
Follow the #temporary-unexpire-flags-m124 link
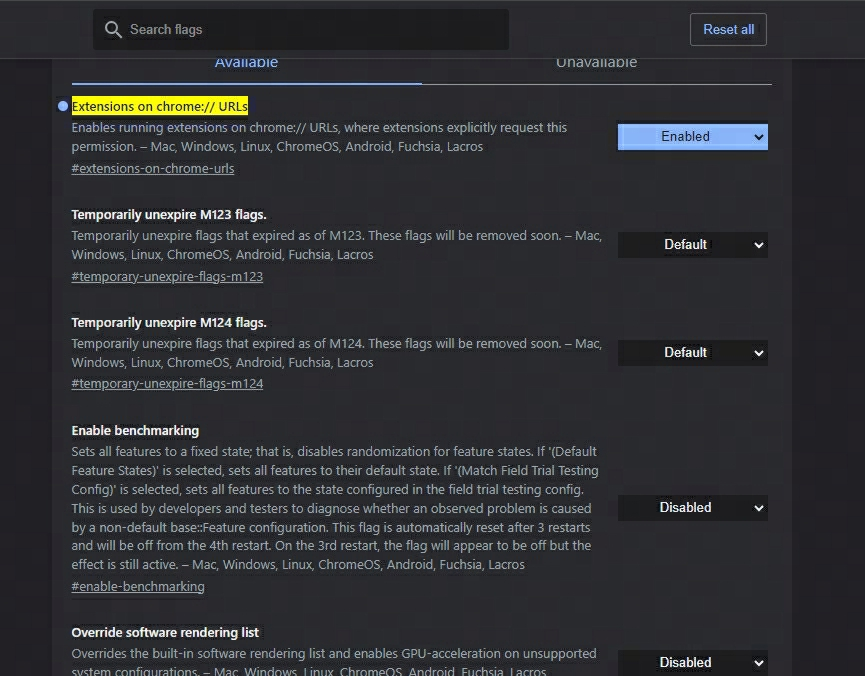[x=167, y=384]
